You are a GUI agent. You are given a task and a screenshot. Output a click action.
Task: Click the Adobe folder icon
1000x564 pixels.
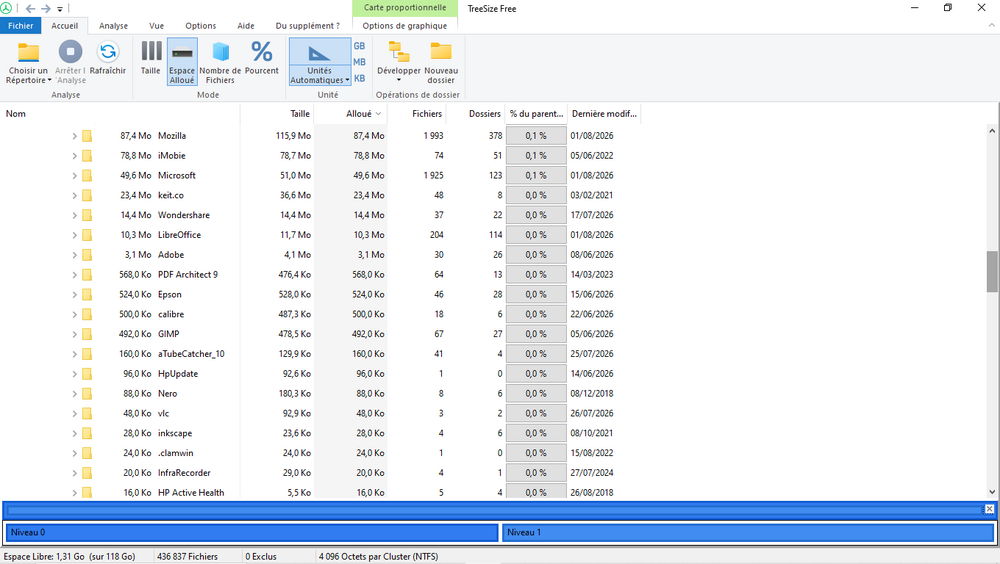87,255
